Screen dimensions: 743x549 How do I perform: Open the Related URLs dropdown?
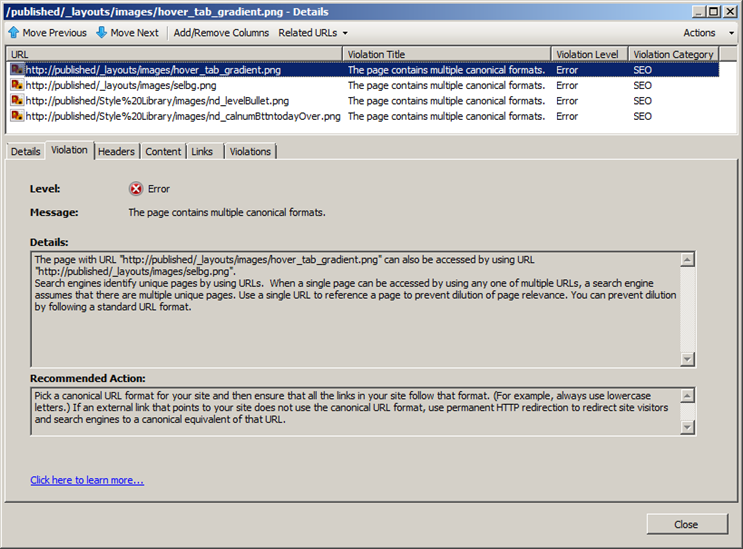click(313, 33)
